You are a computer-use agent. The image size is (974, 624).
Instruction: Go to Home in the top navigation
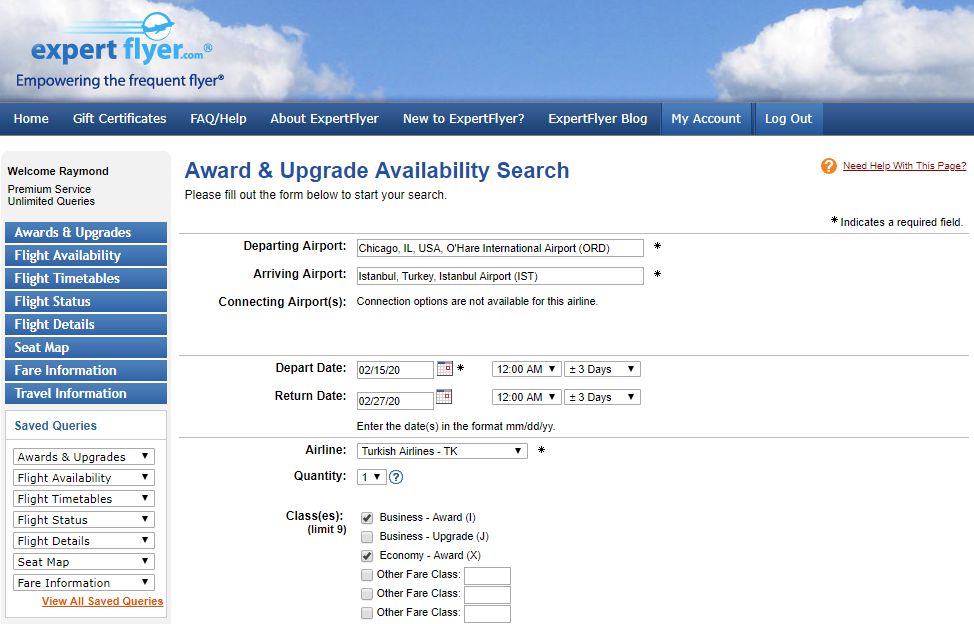pyautogui.click(x=31, y=119)
